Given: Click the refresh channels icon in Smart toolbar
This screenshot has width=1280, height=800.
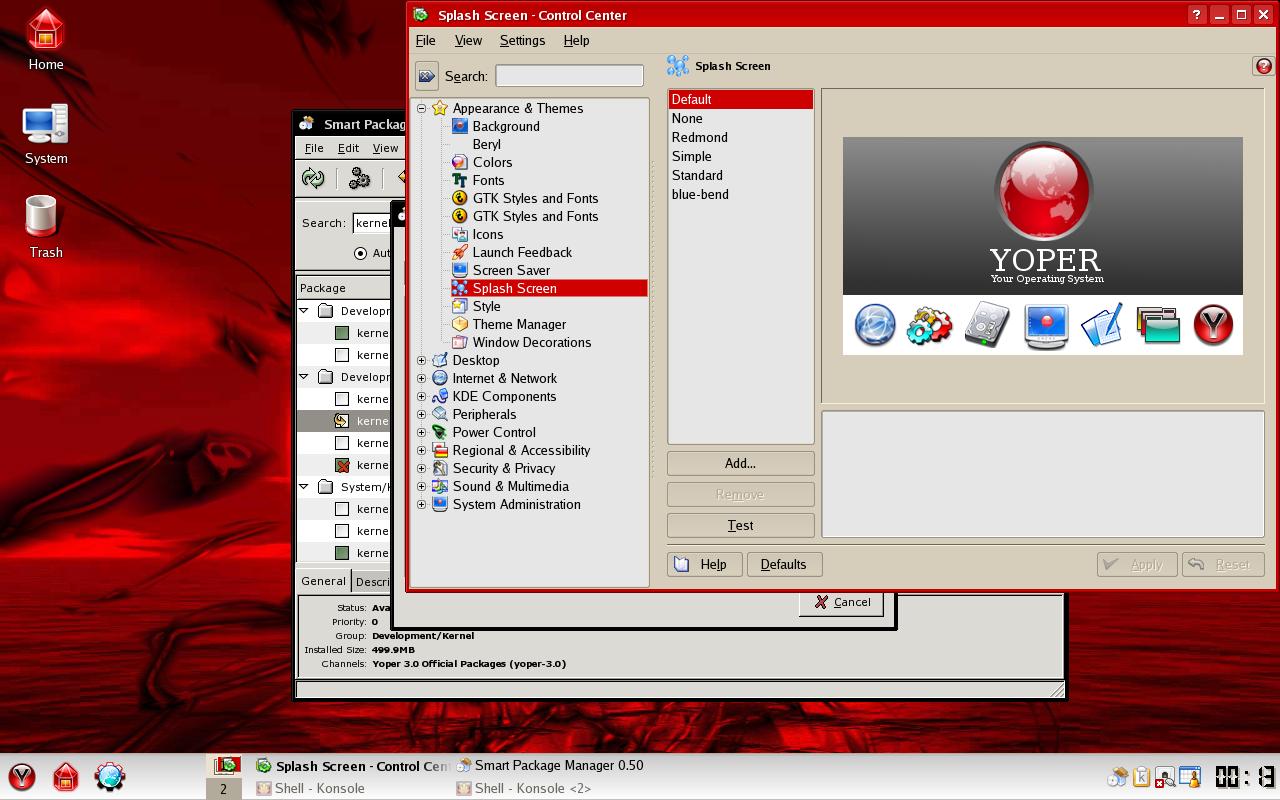Looking at the screenshot, I should (314, 178).
